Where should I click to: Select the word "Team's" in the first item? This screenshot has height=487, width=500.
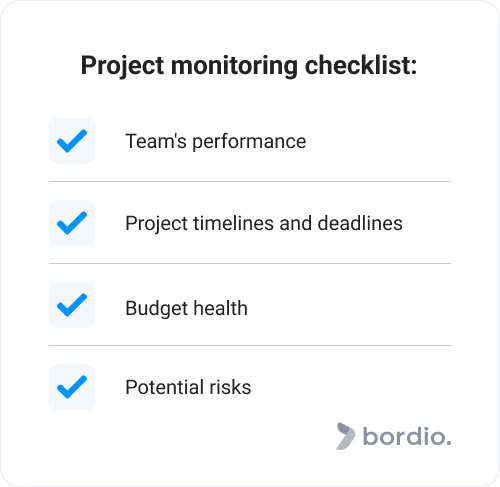pos(156,141)
